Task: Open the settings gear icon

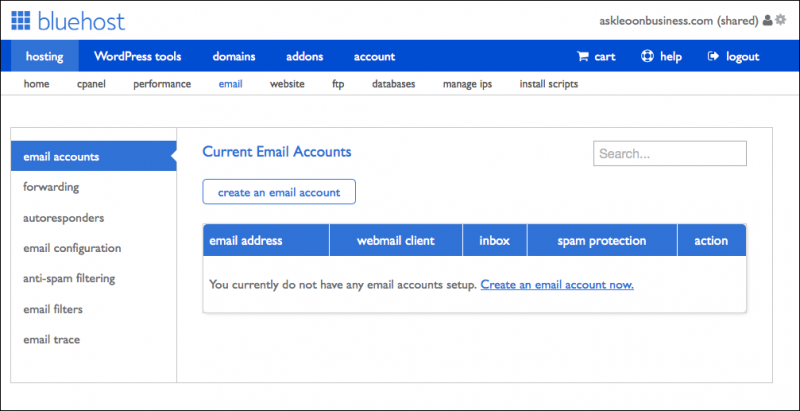Action: (781, 20)
